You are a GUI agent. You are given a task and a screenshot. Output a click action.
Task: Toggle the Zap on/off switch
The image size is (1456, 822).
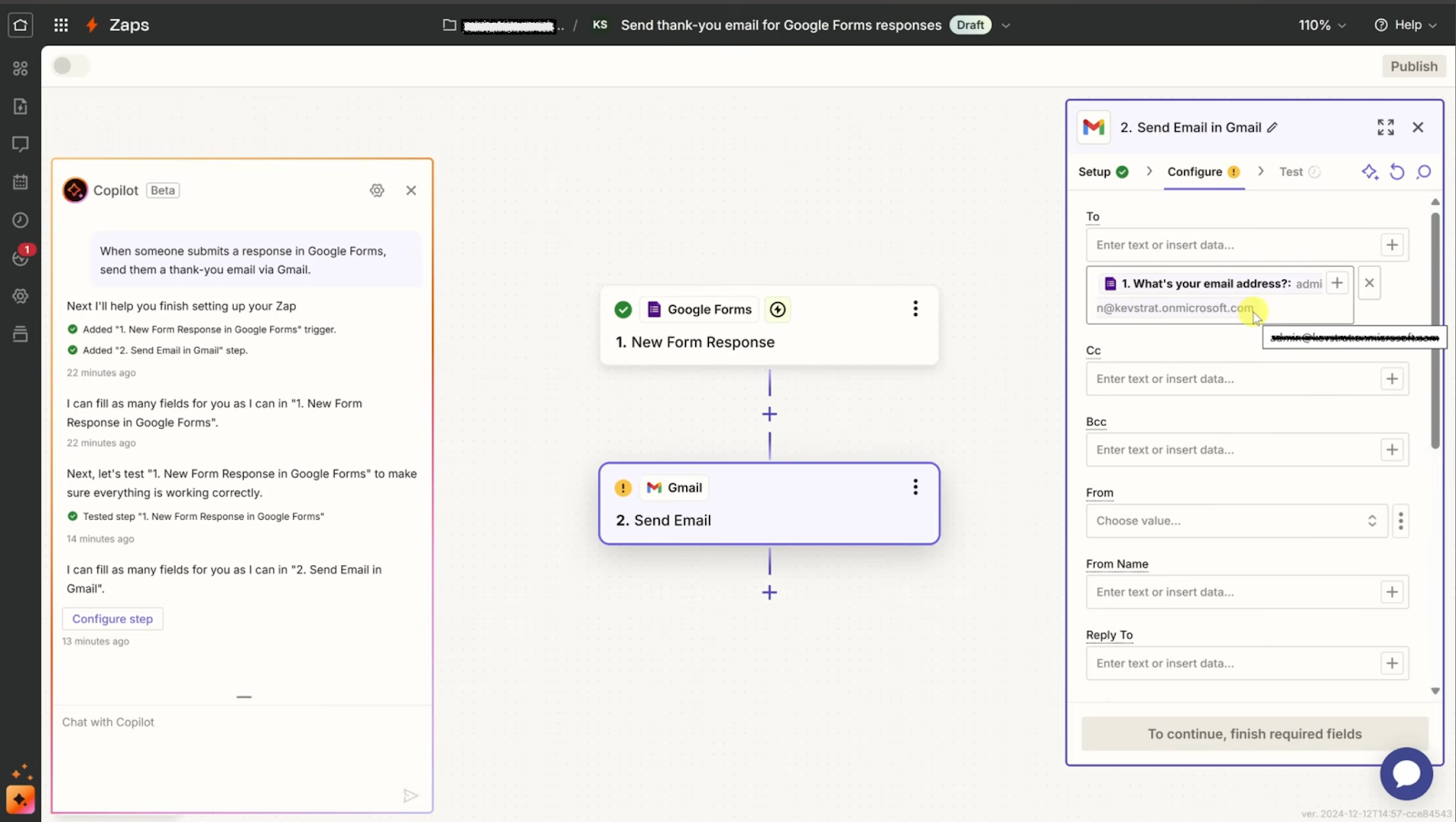tap(71, 66)
